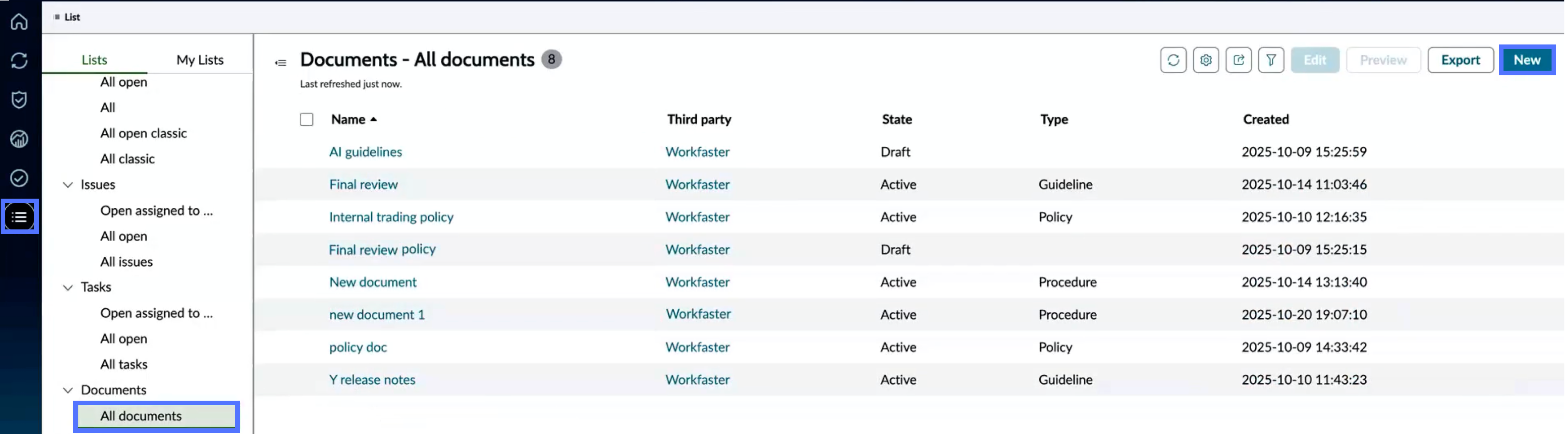Select All classic list

point(128,159)
